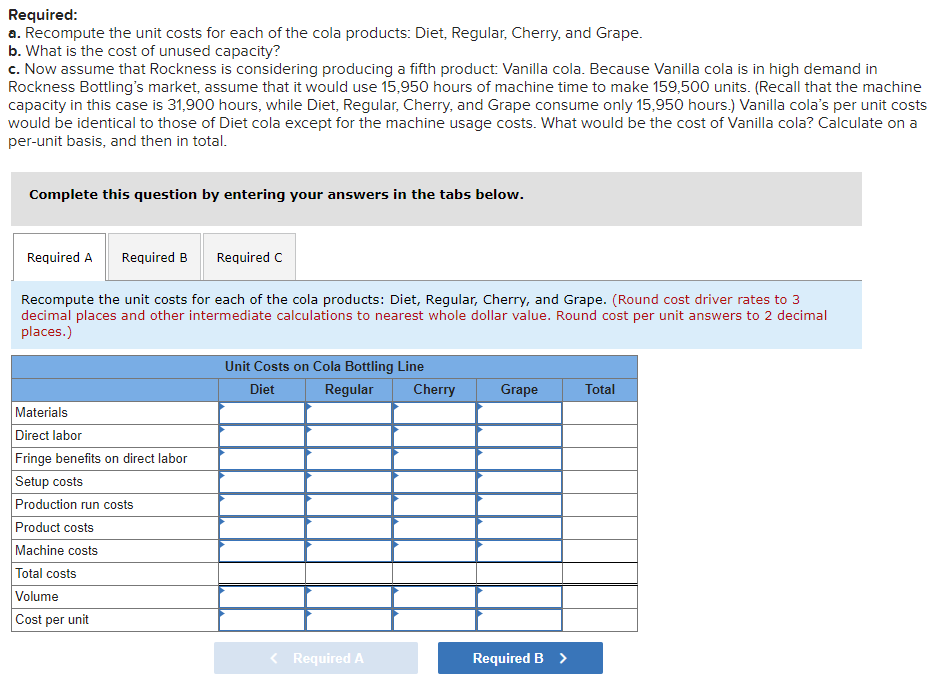The width and height of the screenshot is (934, 682).
Task: Select Setup costs cell under Diet
Action: point(262,482)
